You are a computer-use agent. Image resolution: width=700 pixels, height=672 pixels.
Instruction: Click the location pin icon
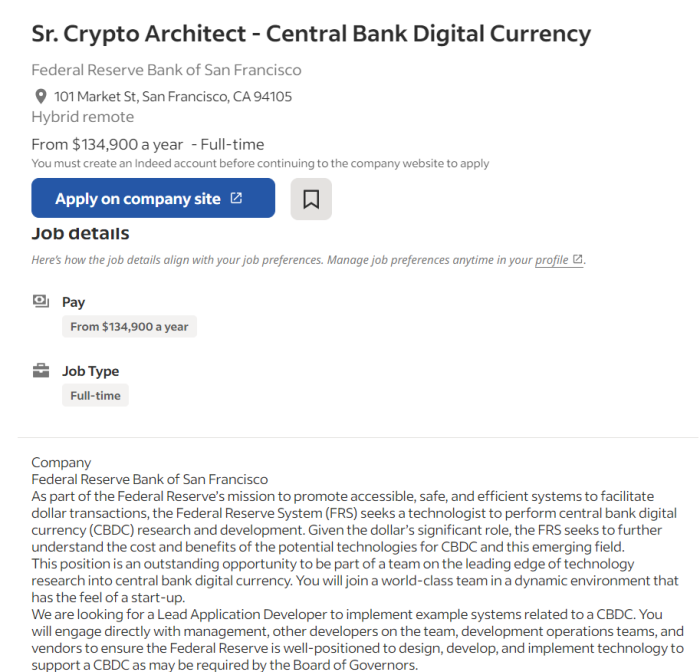(x=41, y=96)
